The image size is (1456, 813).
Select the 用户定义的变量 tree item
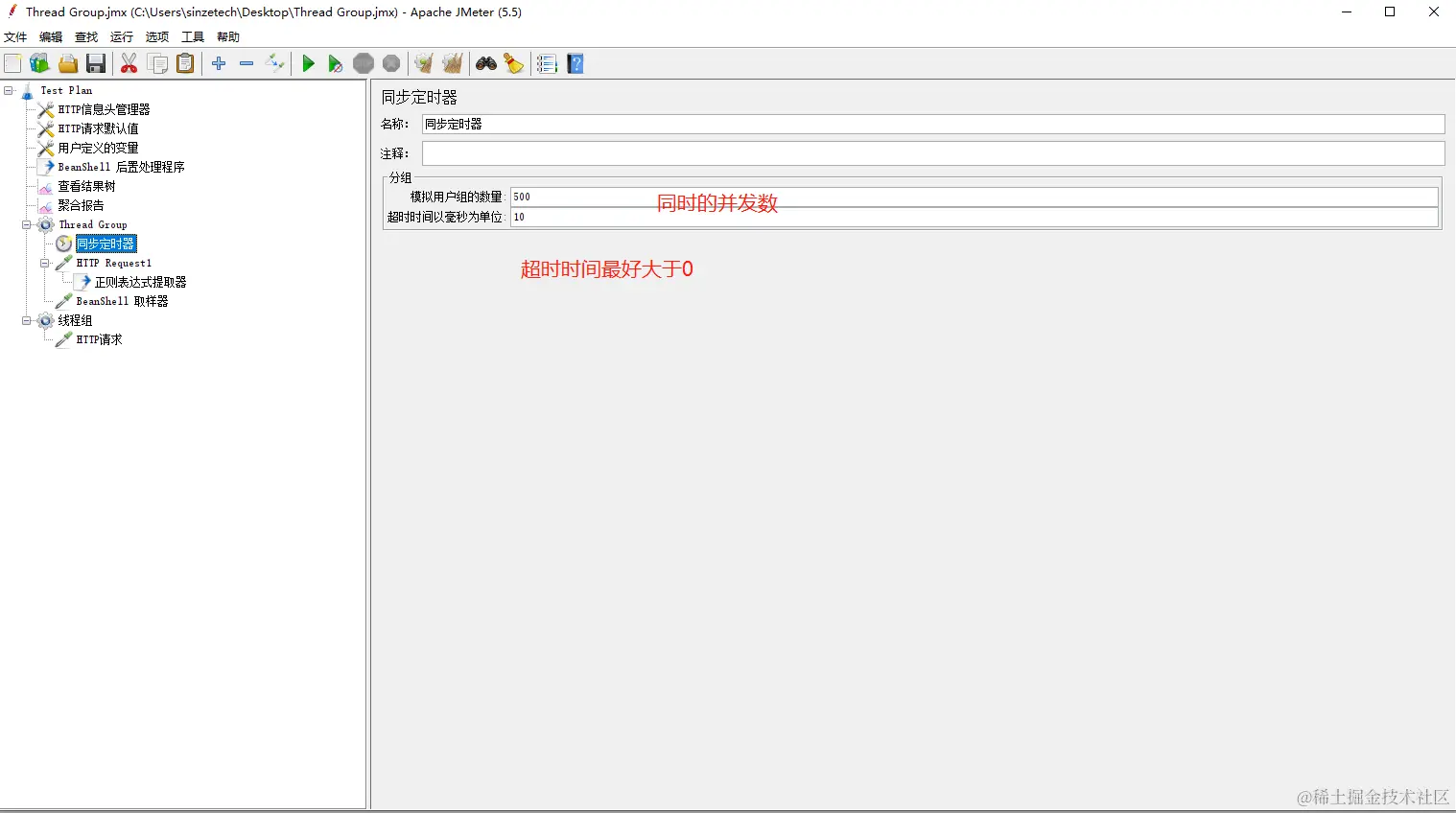[x=98, y=148]
